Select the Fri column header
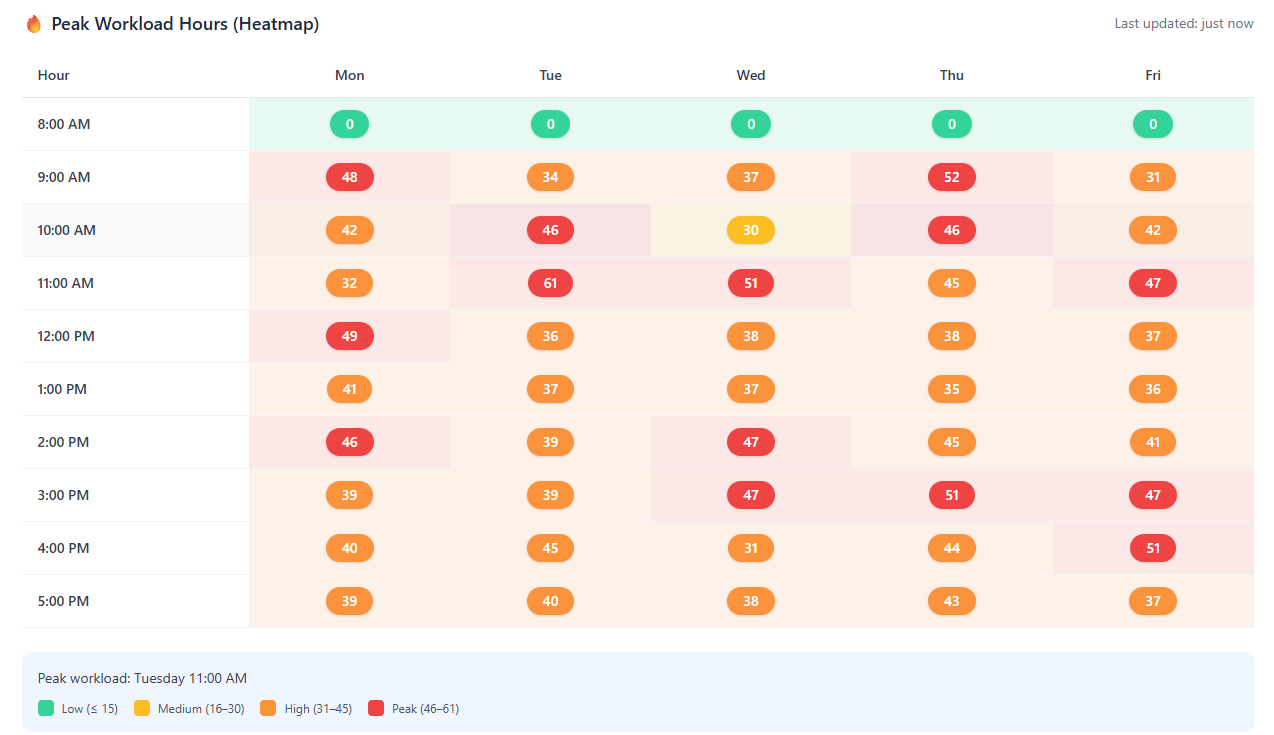Viewport: 1274px width, 735px height. pyautogui.click(x=1152, y=75)
